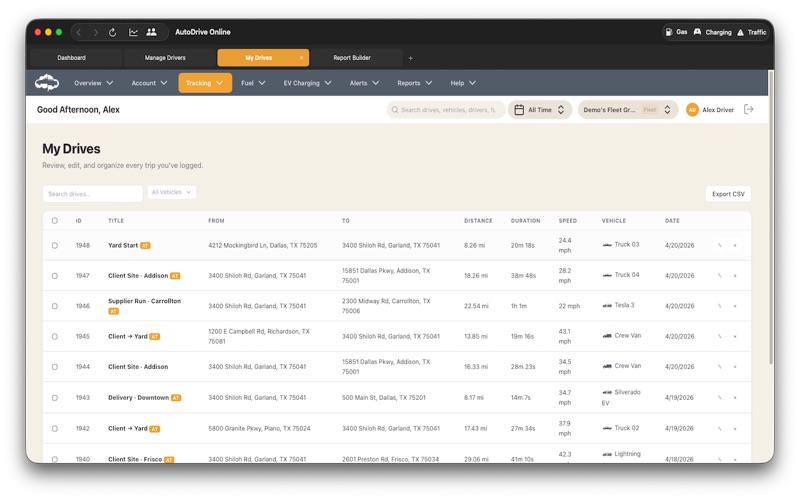This screenshot has width=800, height=500.
Task: Open the All Vehicles filter dropdown
Action: pyautogui.click(x=171, y=192)
